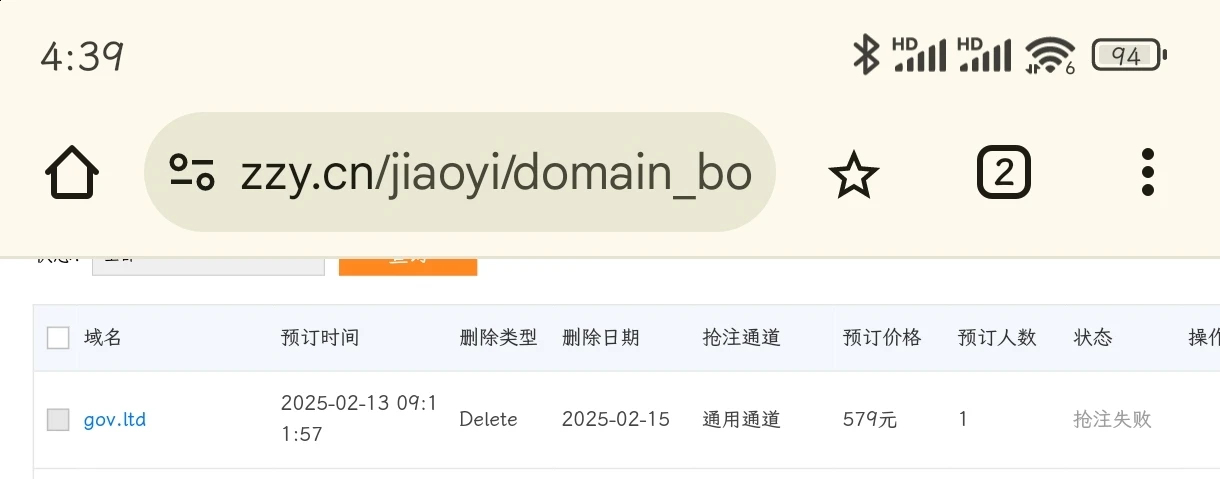Check the select-all checkbox in table header
Image resolution: width=1220 pixels, height=479 pixels.
click(x=58, y=338)
